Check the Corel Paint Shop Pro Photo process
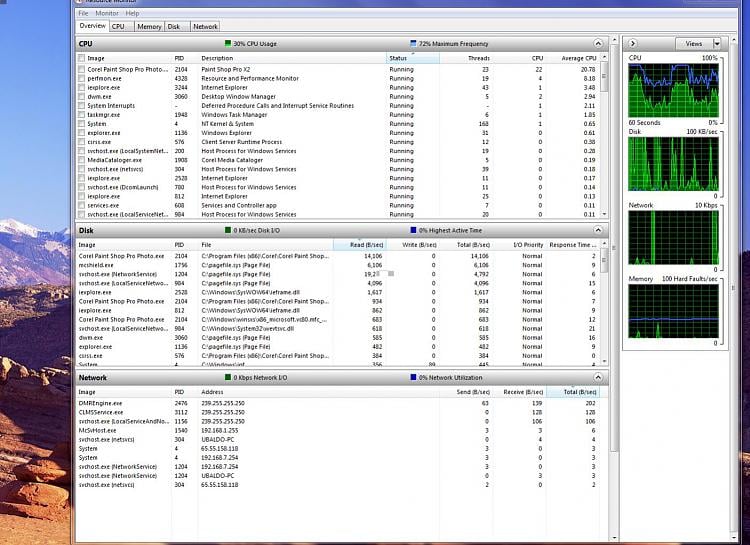 click(x=81, y=69)
